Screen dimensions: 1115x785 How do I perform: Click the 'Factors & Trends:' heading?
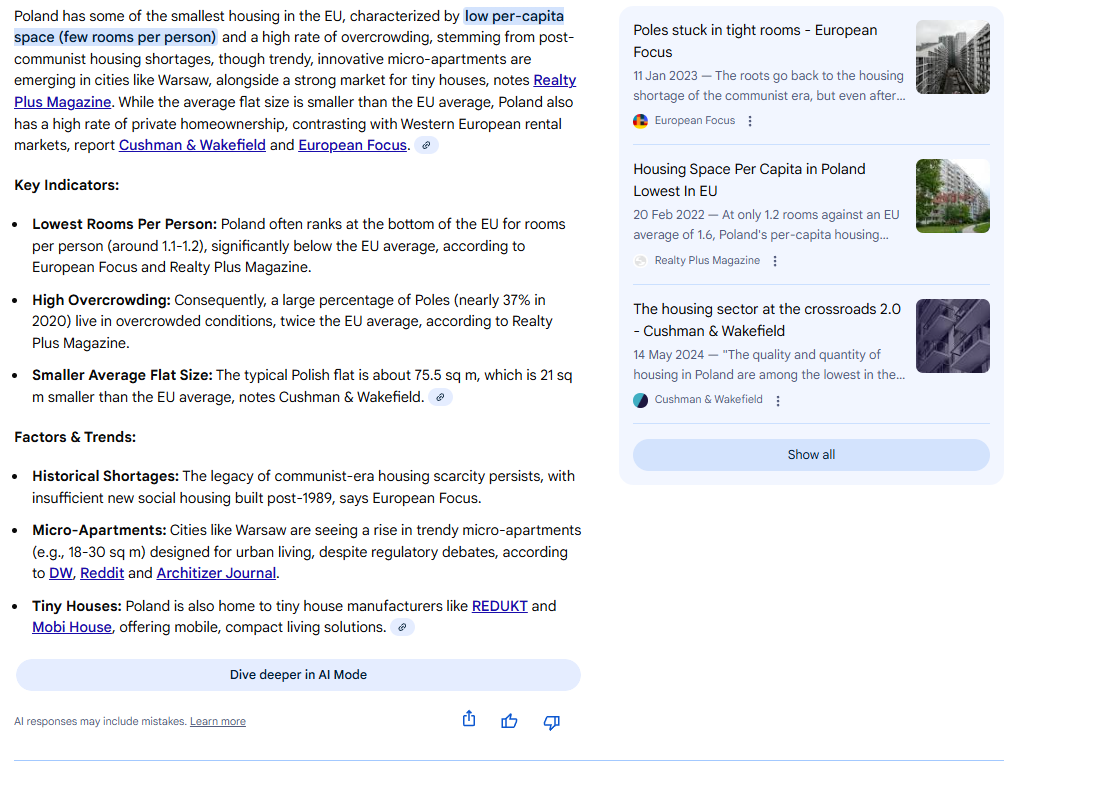[75, 437]
